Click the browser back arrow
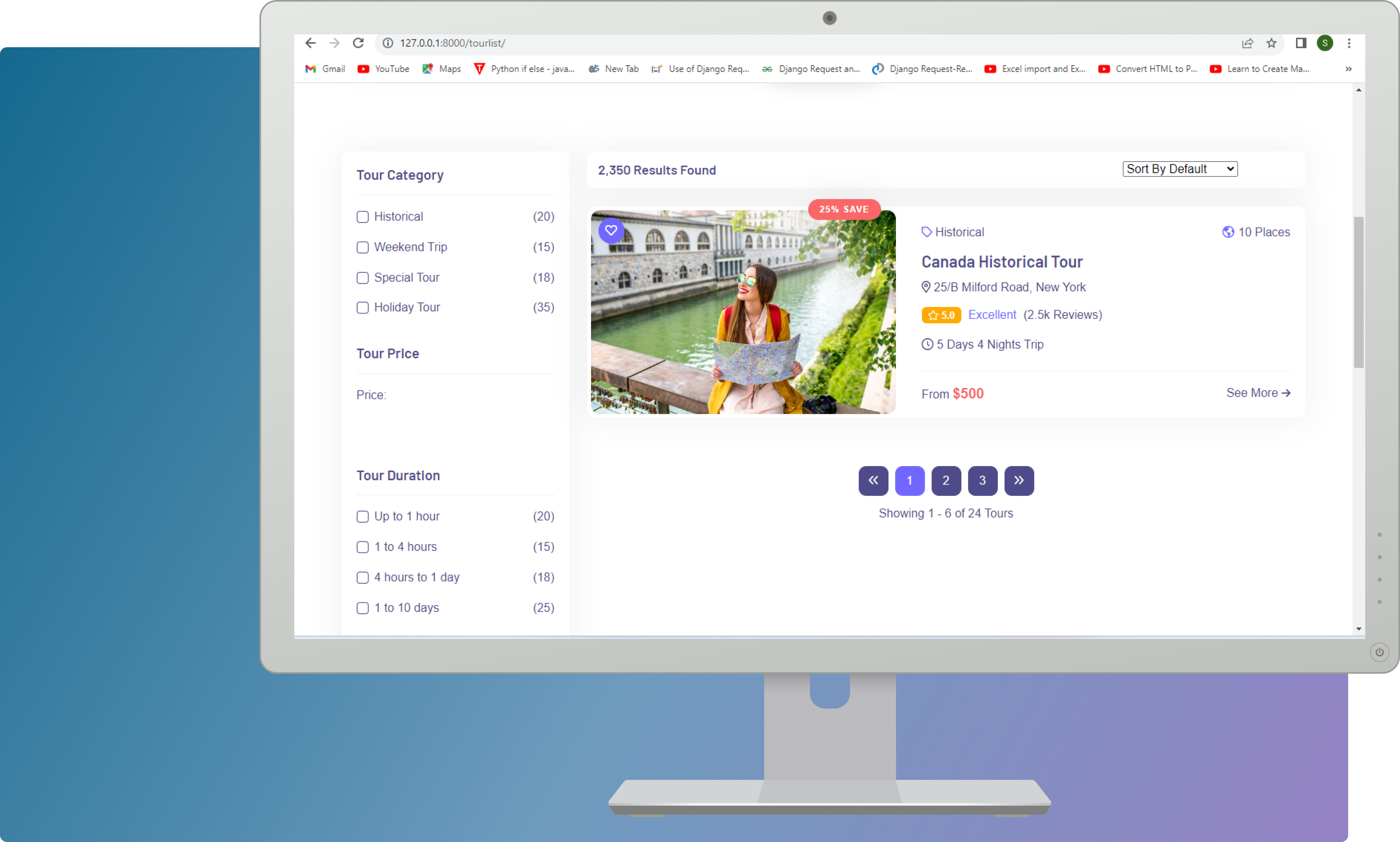Viewport: 1400px width, 842px height. coord(310,43)
